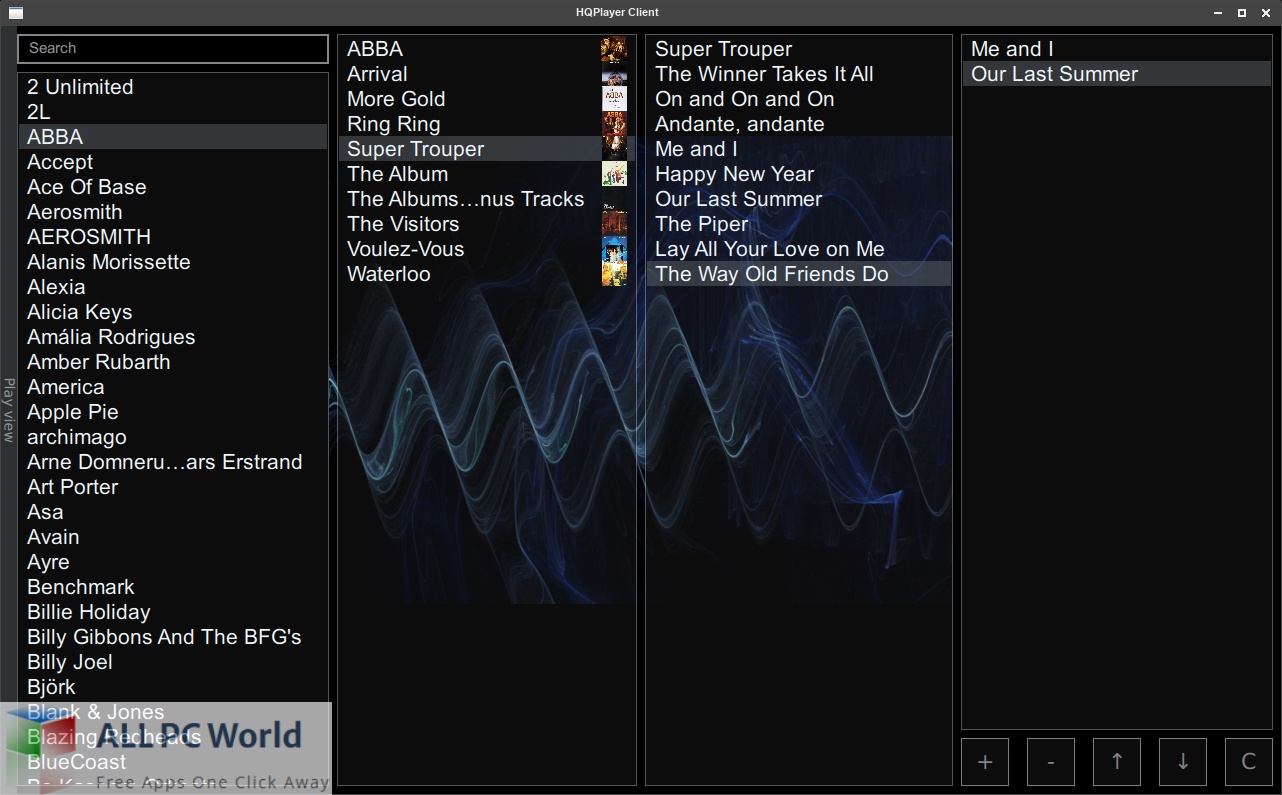Screen dimensions: 1282x795
Task: Click the window menu icon in title bar
Action: point(15,13)
